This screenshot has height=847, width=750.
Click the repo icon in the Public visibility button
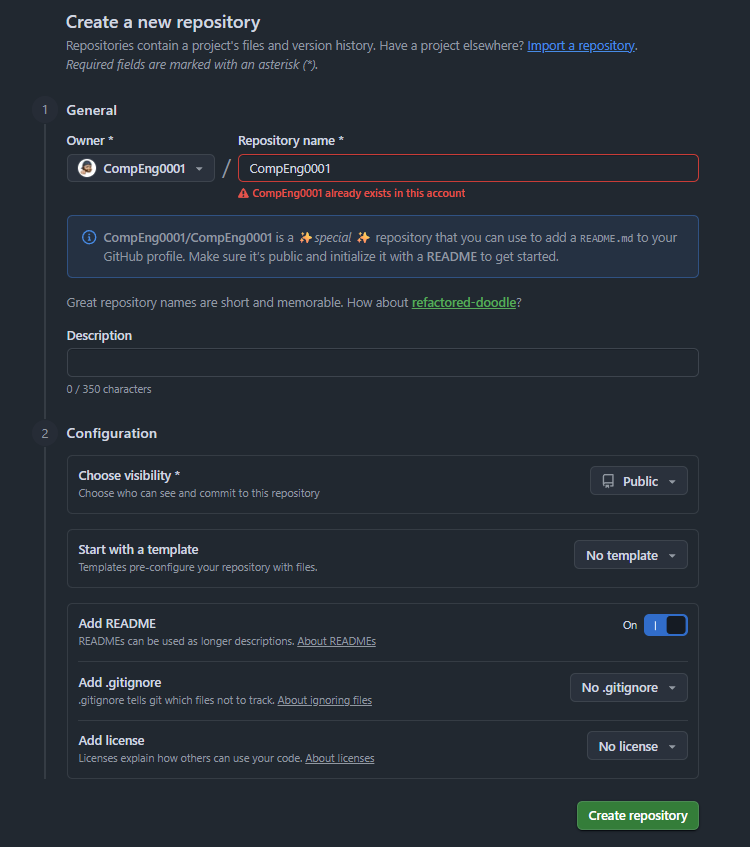tap(608, 481)
